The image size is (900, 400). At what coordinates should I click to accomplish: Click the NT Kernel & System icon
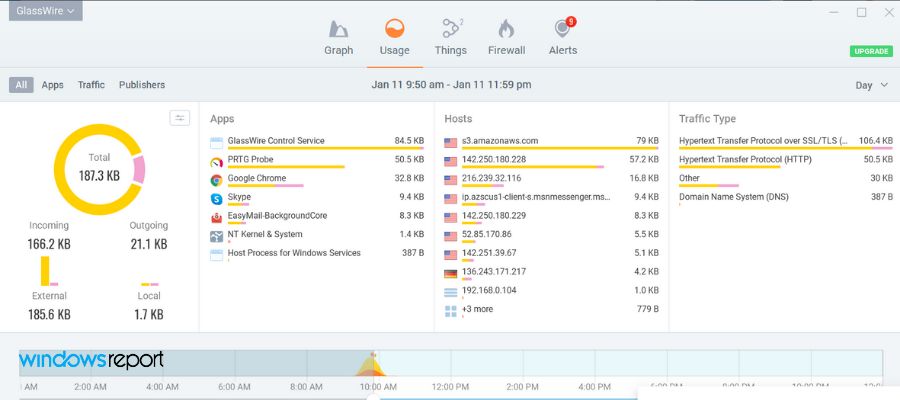click(x=216, y=236)
